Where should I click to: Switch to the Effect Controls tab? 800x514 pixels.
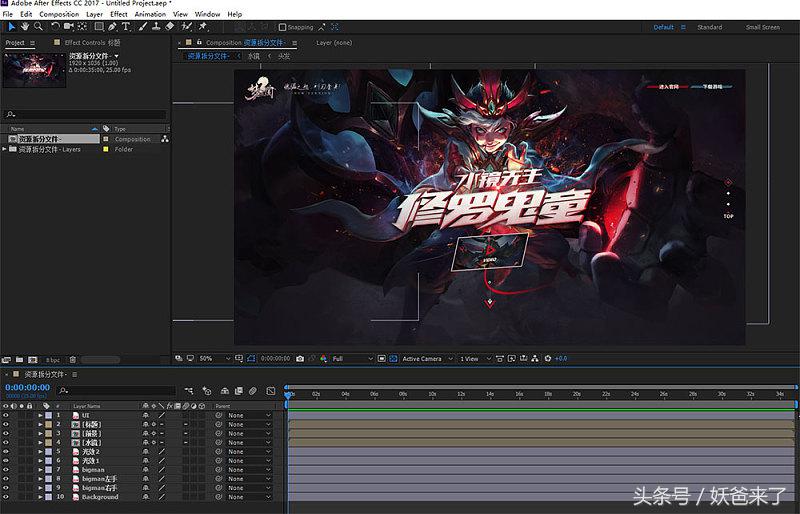click(85, 43)
